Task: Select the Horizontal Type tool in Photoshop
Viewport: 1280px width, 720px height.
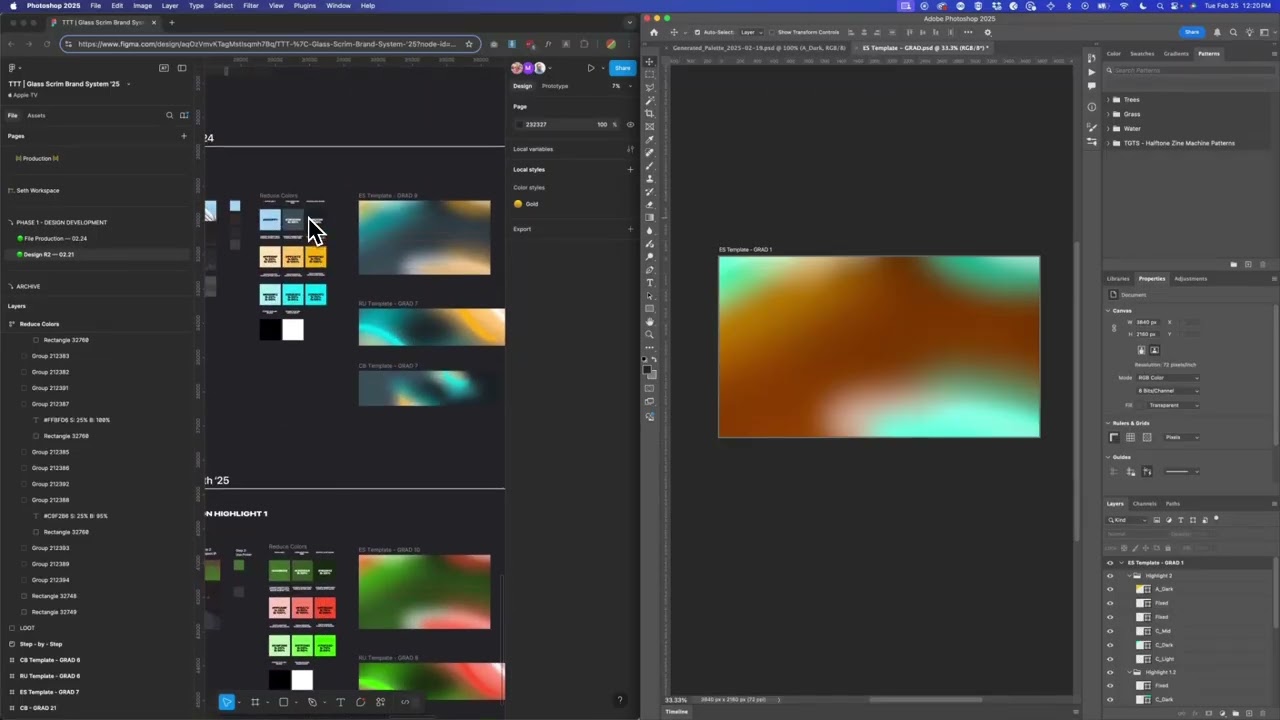Action: (x=650, y=283)
